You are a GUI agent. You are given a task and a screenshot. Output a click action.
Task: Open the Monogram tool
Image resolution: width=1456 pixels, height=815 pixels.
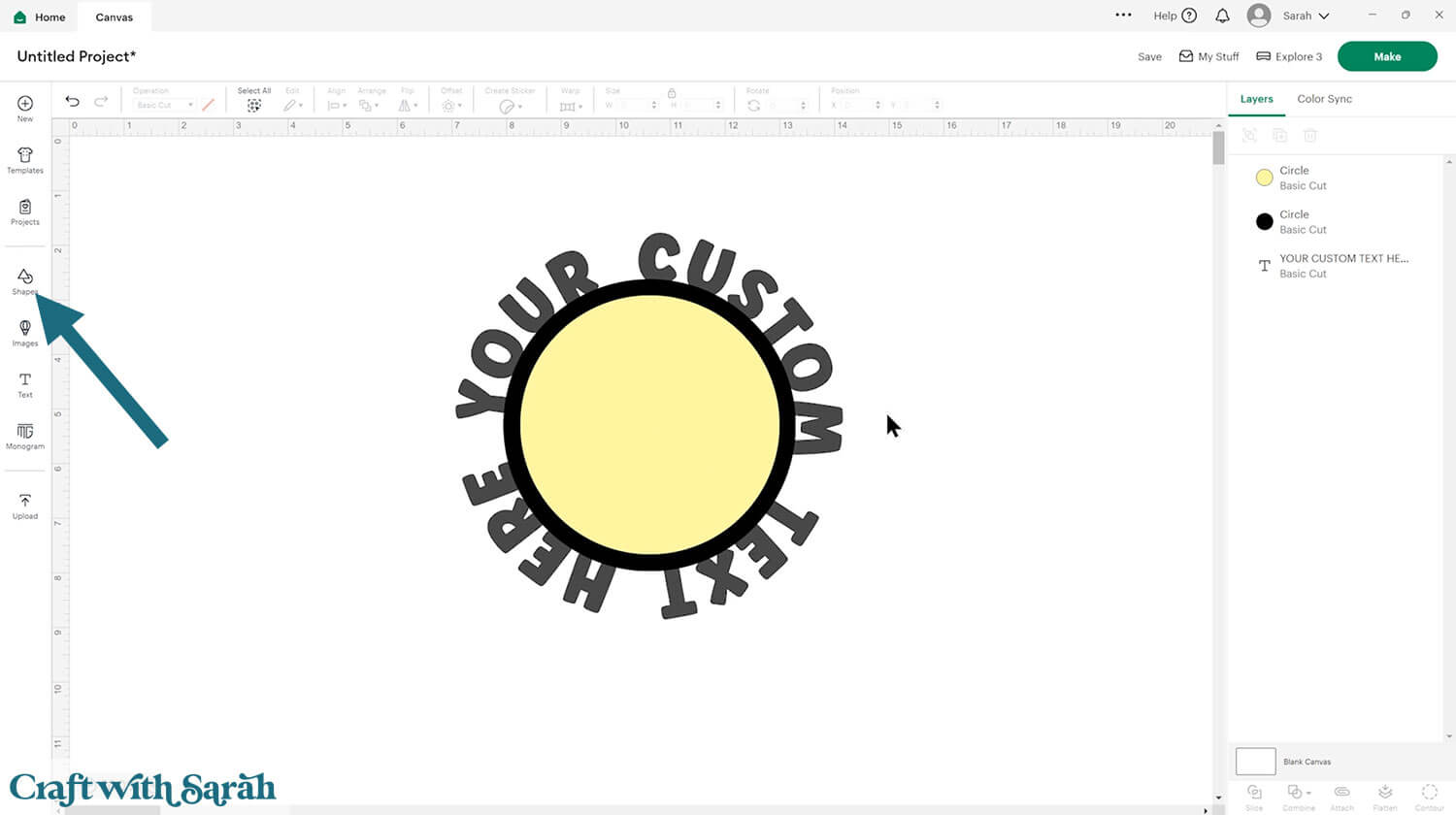tap(25, 437)
